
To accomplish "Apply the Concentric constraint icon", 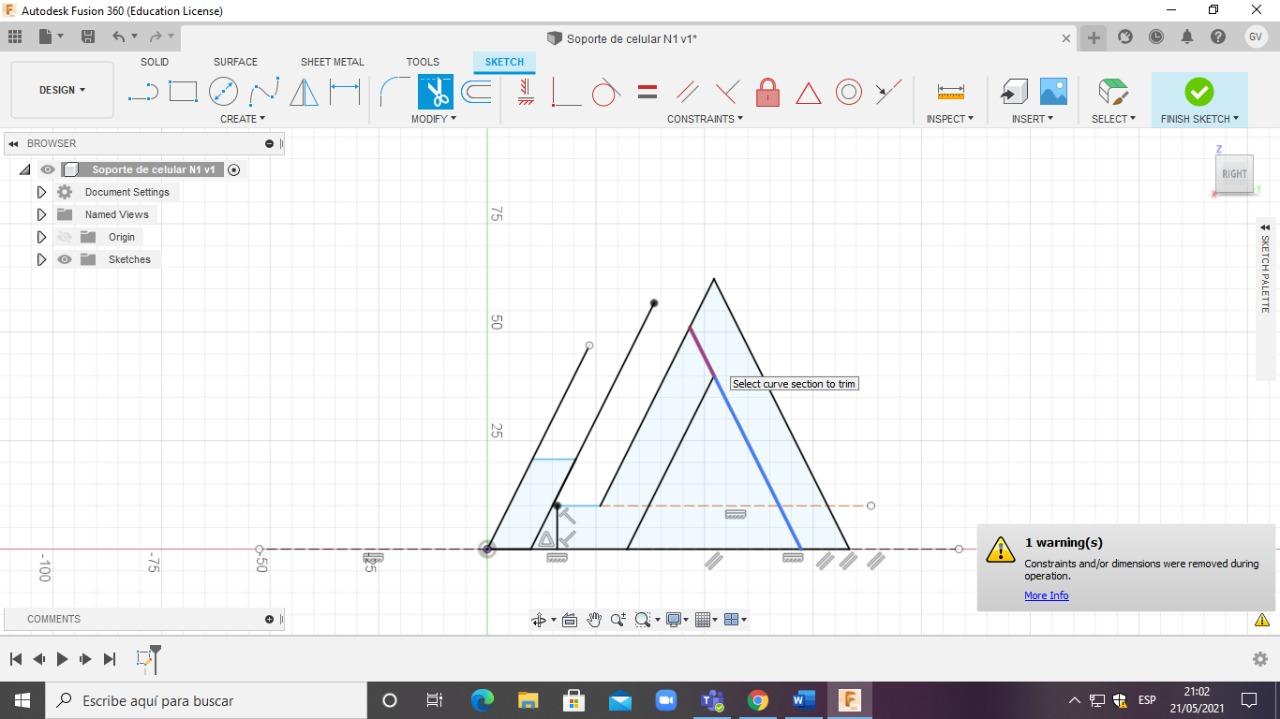I will point(849,92).
